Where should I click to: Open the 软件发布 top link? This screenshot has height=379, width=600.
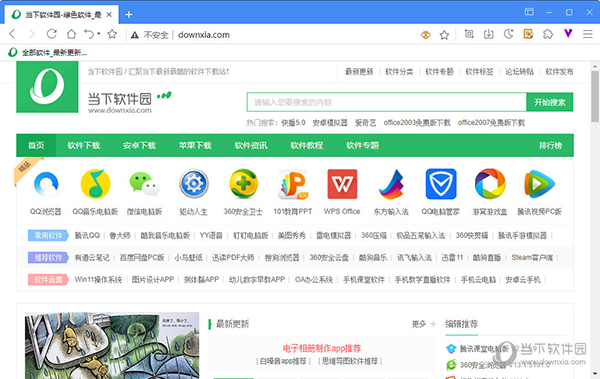559,72
